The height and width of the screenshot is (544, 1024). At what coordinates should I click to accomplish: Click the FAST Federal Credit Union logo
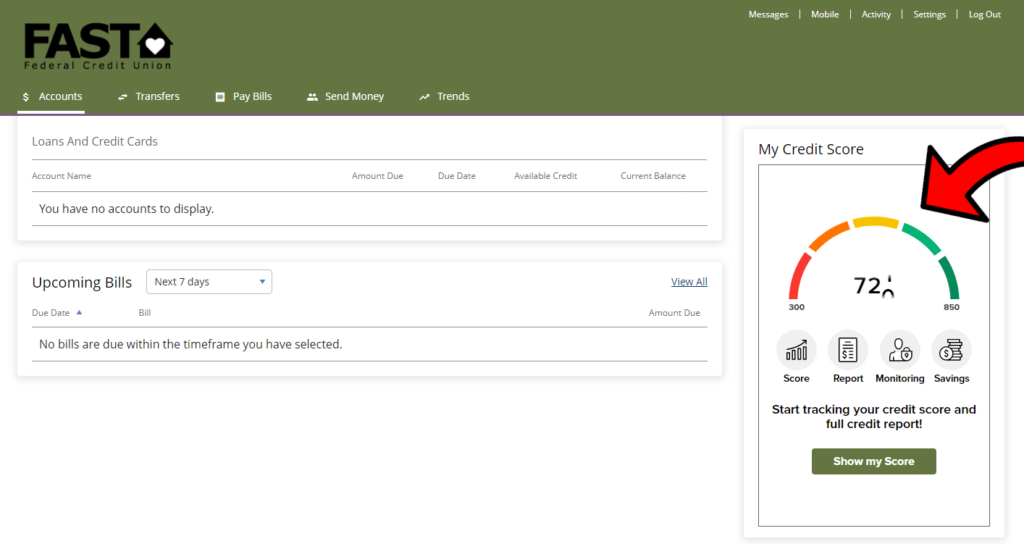pyautogui.click(x=98, y=46)
